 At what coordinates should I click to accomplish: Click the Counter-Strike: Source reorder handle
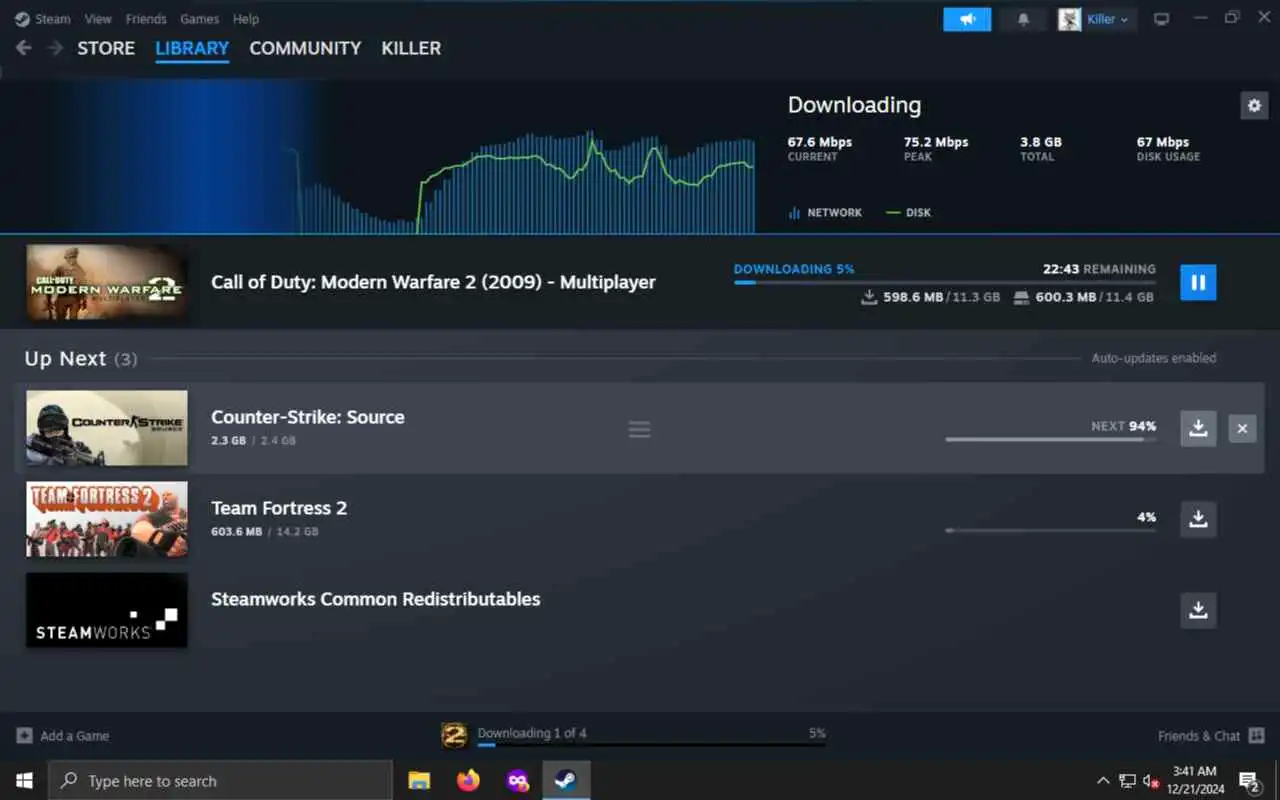pyautogui.click(x=639, y=429)
